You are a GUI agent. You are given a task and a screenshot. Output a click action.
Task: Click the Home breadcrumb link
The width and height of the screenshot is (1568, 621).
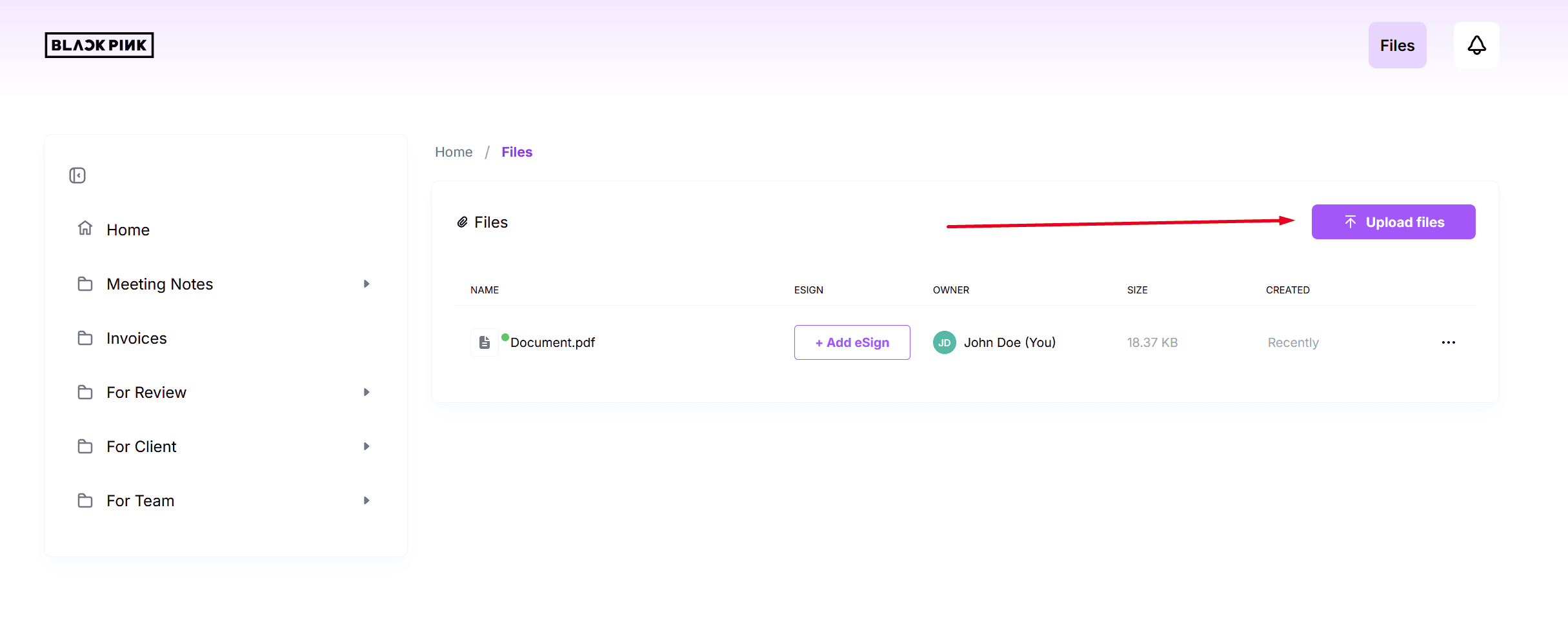tap(454, 152)
